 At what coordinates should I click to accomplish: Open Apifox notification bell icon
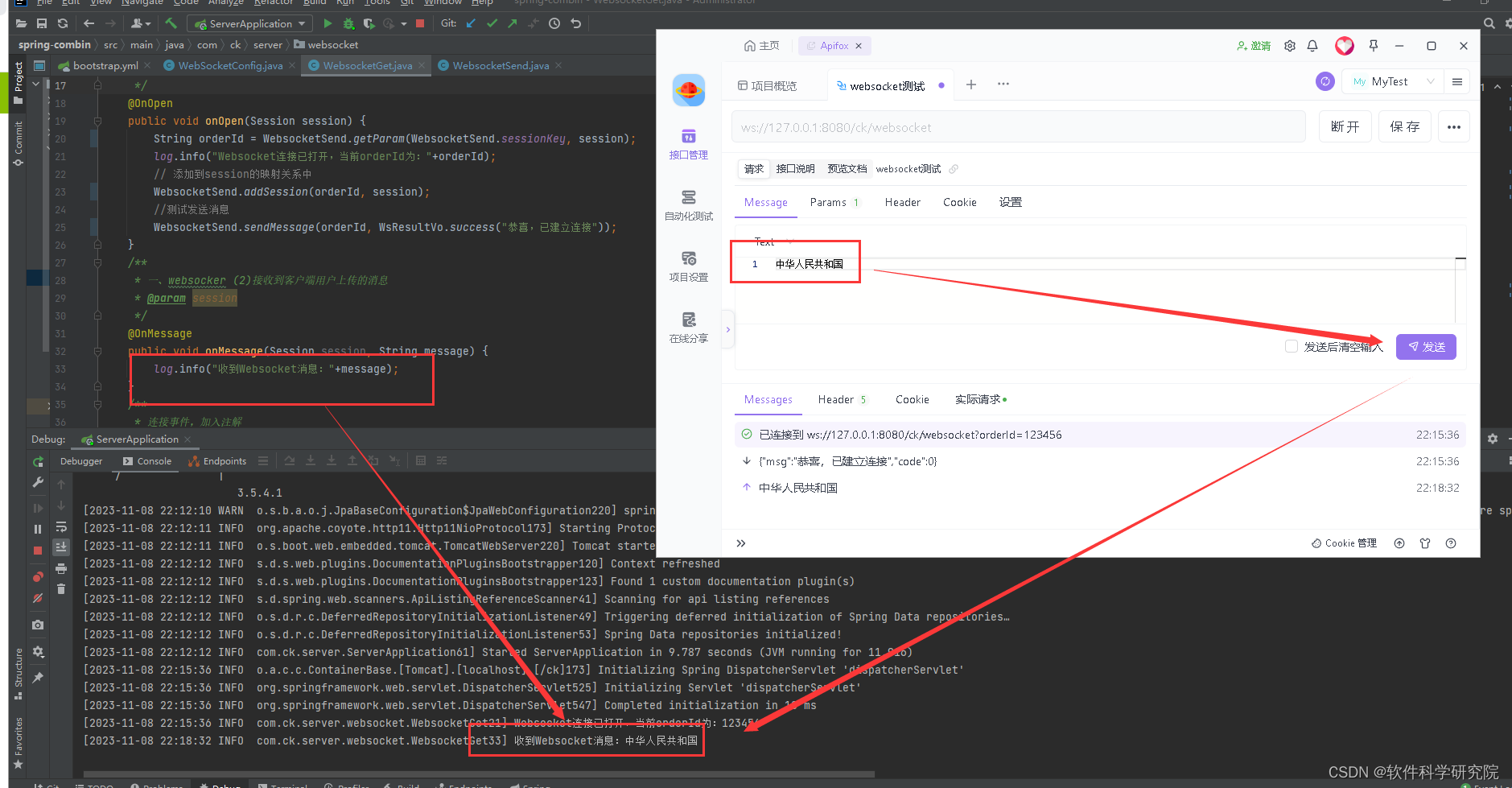point(1312,46)
